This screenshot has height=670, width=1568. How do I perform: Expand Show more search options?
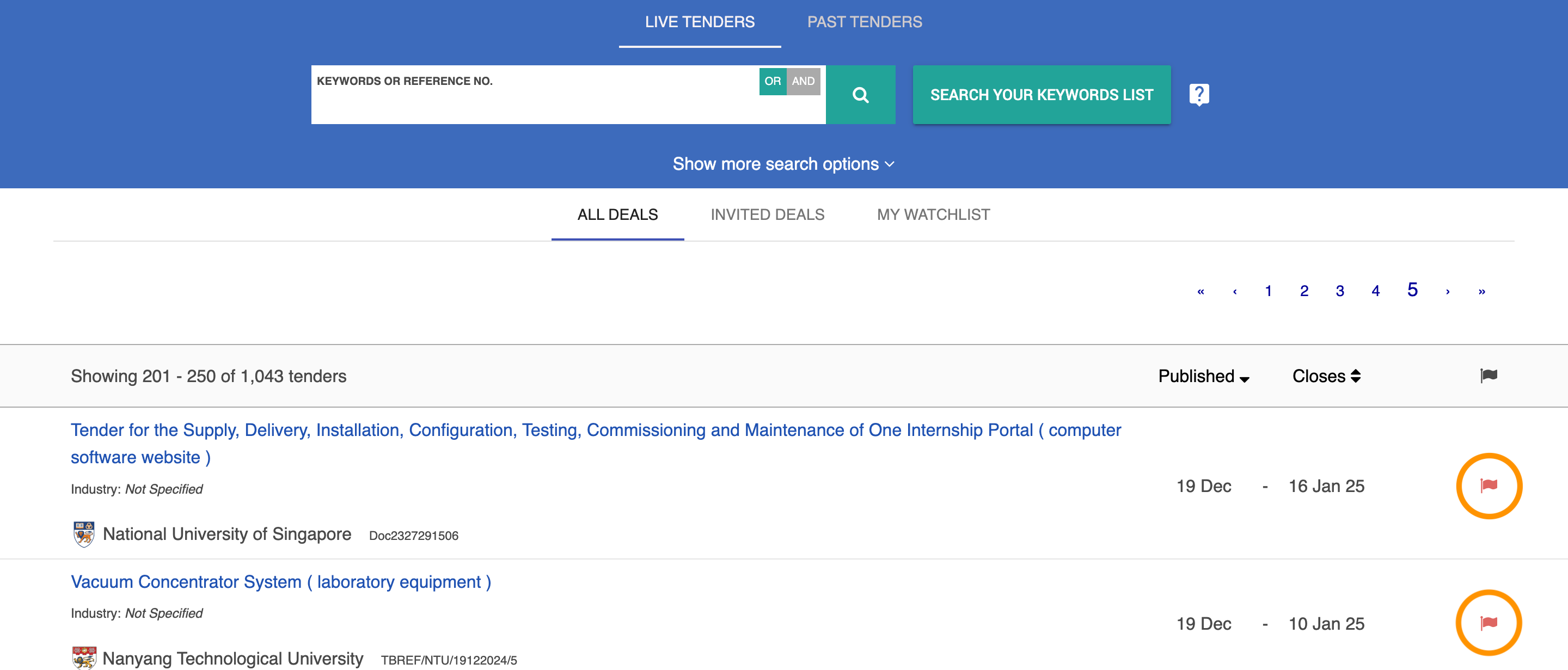coord(783,164)
